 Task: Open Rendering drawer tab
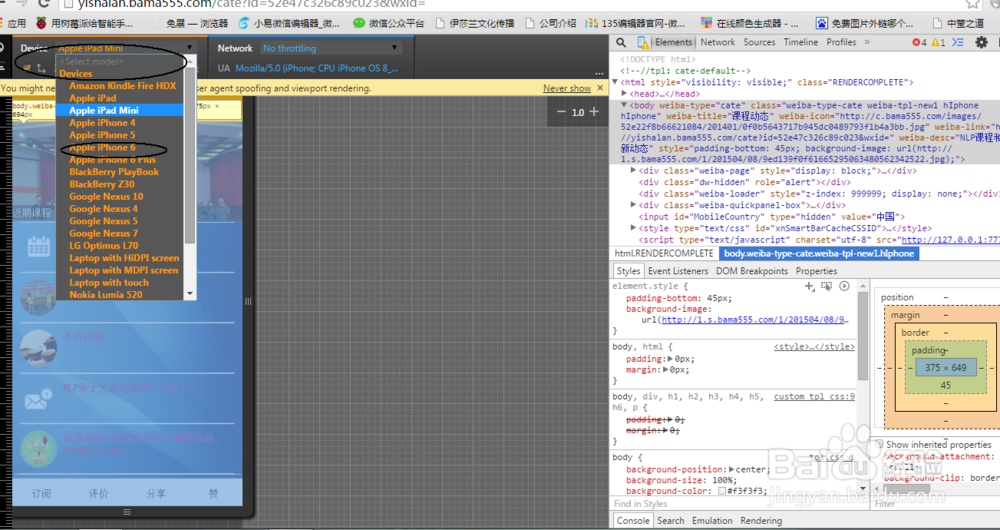click(761, 520)
